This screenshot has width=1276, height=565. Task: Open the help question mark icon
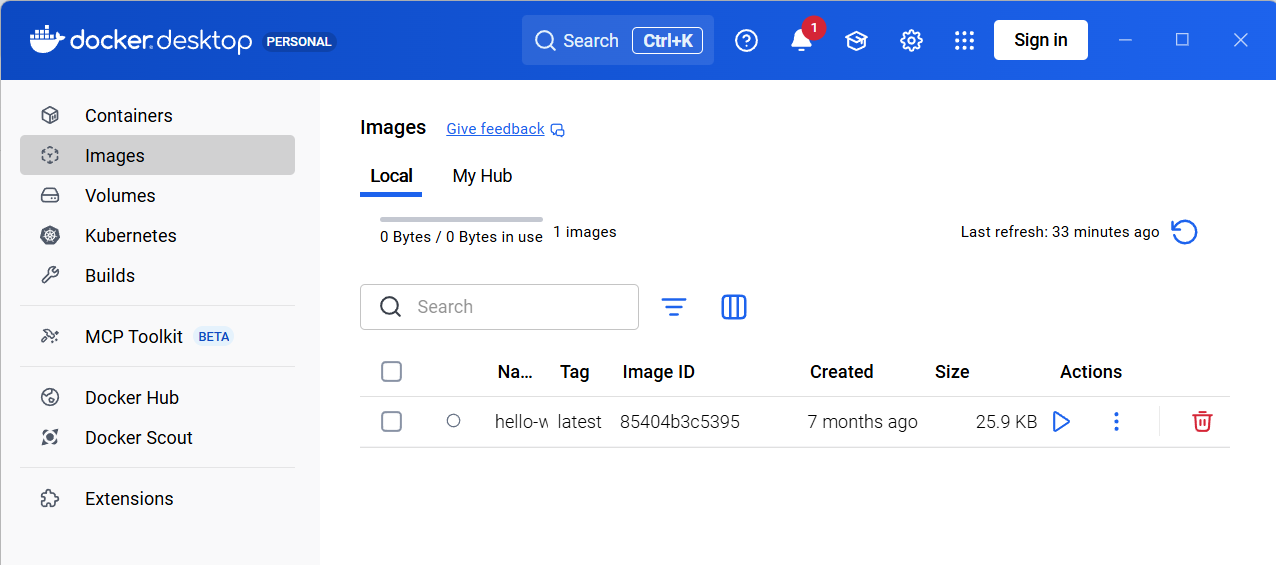[x=747, y=40]
